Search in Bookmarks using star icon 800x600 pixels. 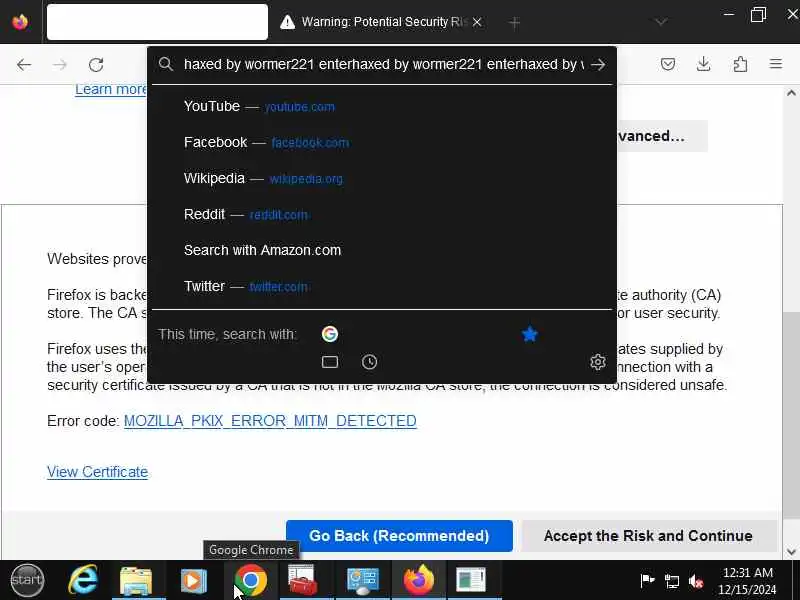coord(530,334)
